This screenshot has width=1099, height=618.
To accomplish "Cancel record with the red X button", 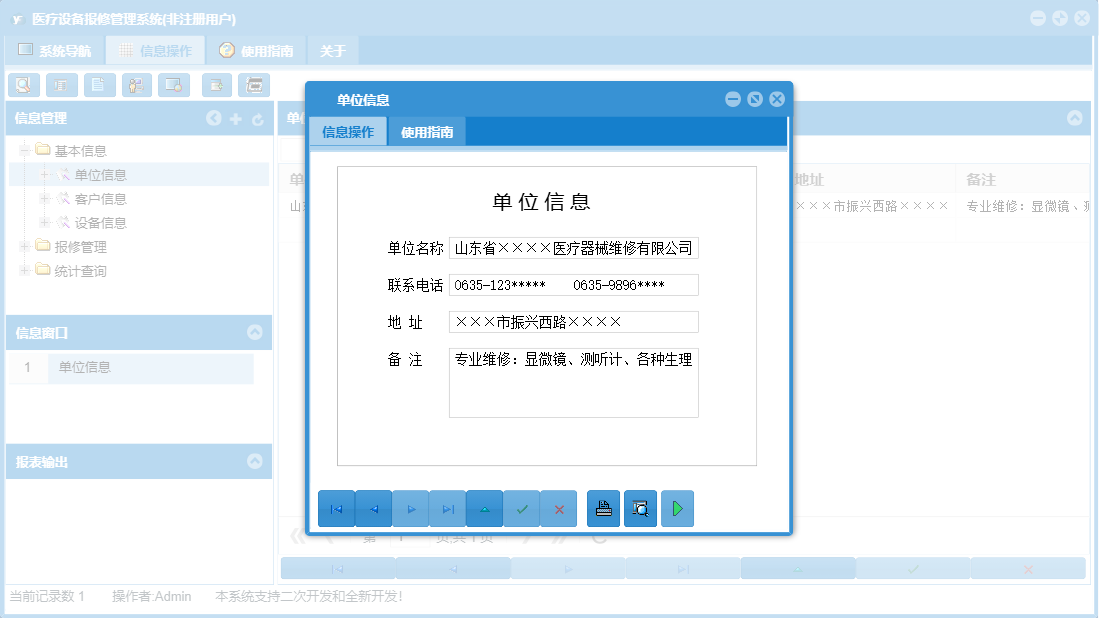I will click(x=558, y=508).
